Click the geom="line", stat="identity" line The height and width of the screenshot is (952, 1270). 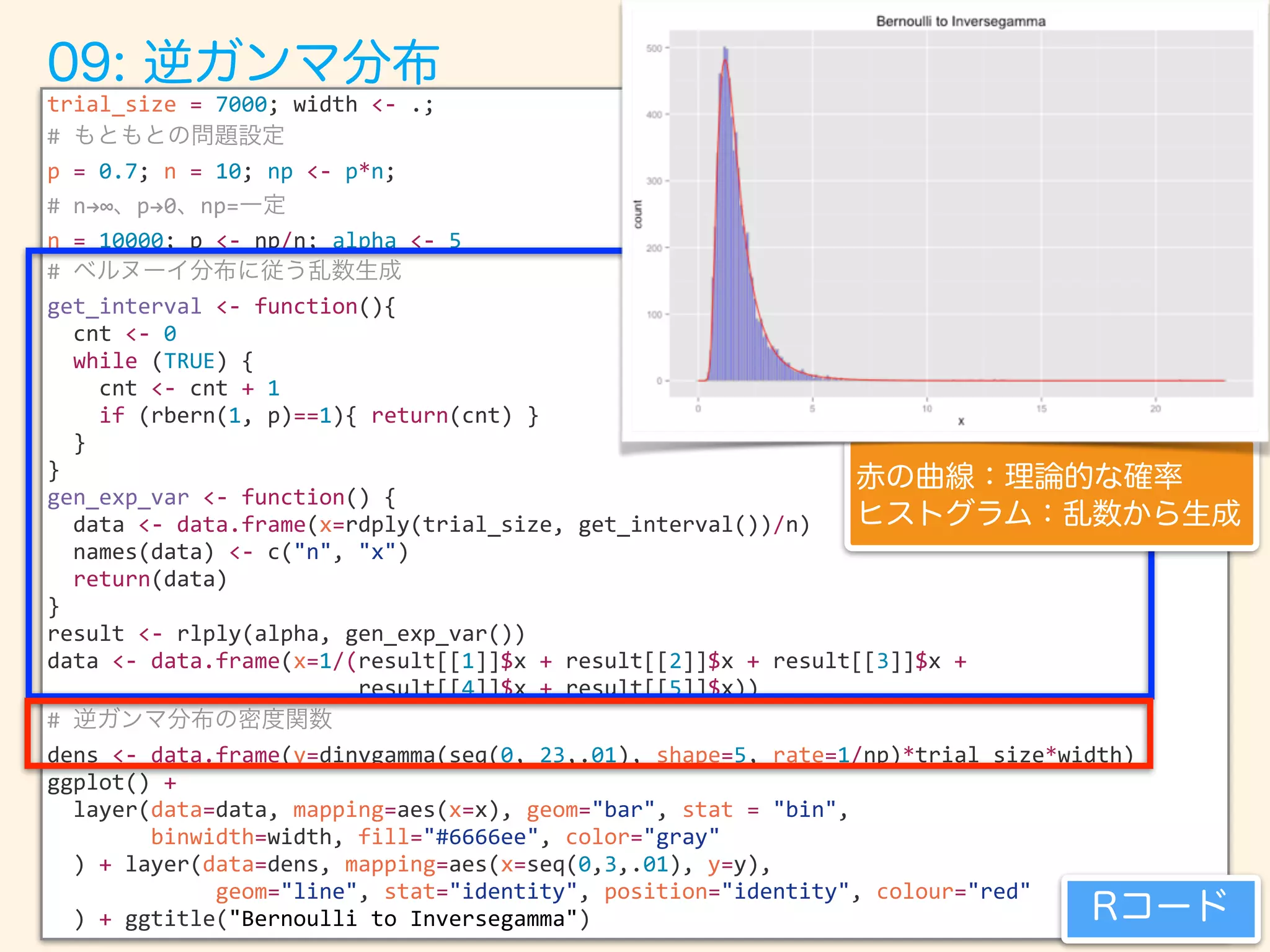point(623,891)
